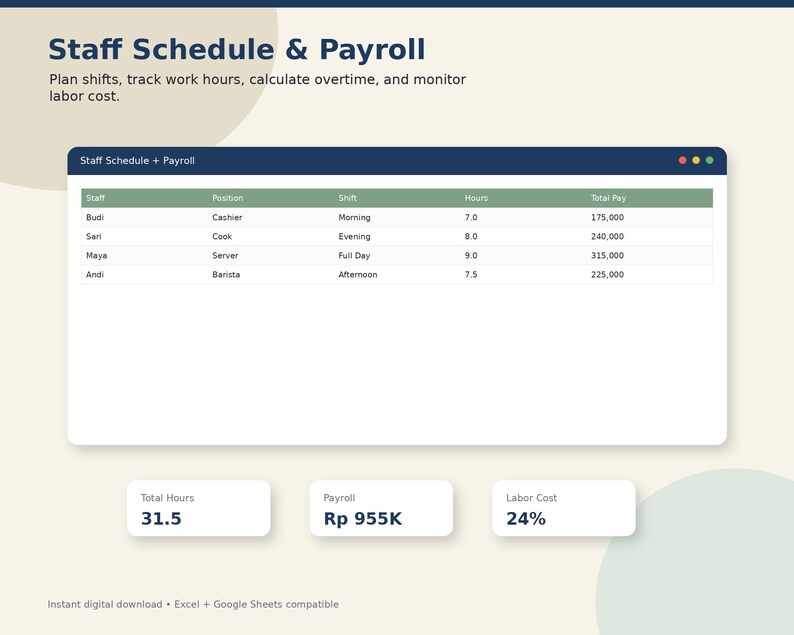The width and height of the screenshot is (794, 635).
Task: Select the Total Pay column header
Action: pos(650,198)
